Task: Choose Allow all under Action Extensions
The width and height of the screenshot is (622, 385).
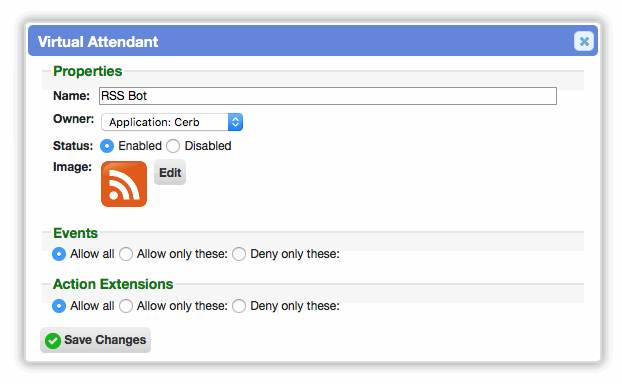Action: point(59,306)
